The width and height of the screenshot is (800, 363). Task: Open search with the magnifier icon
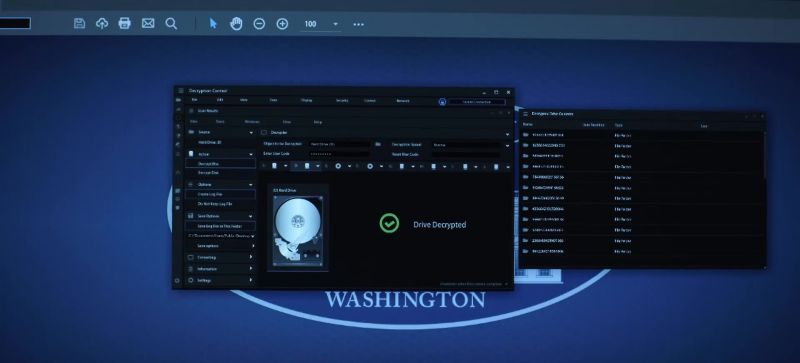(171, 23)
